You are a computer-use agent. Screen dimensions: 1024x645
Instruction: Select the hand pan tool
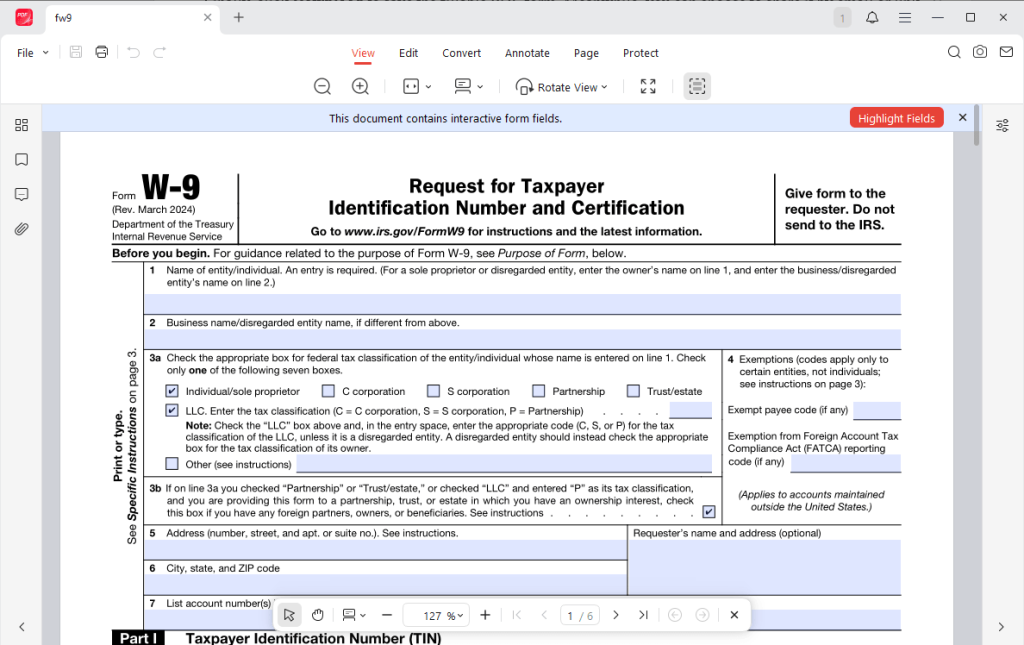click(318, 615)
